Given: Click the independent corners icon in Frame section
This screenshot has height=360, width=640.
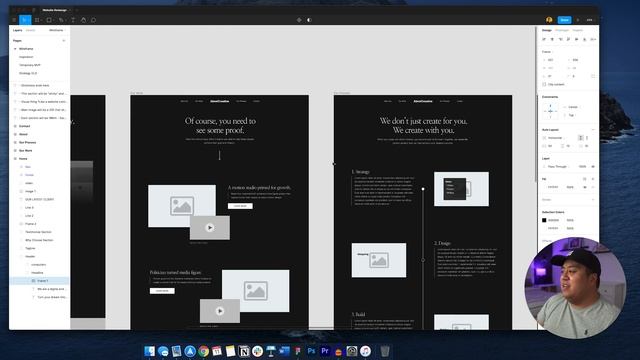Looking at the screenshot, I should pyautogui.click(x=593, y=76).
